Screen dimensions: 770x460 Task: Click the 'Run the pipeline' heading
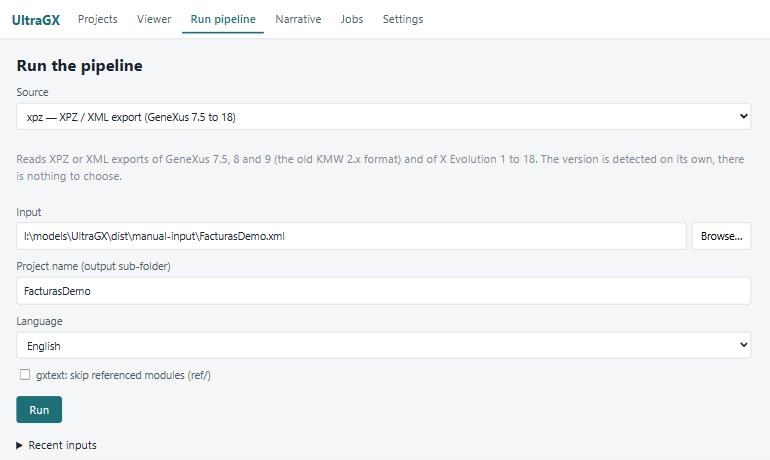pyautogui.click(x=80, y=65)
